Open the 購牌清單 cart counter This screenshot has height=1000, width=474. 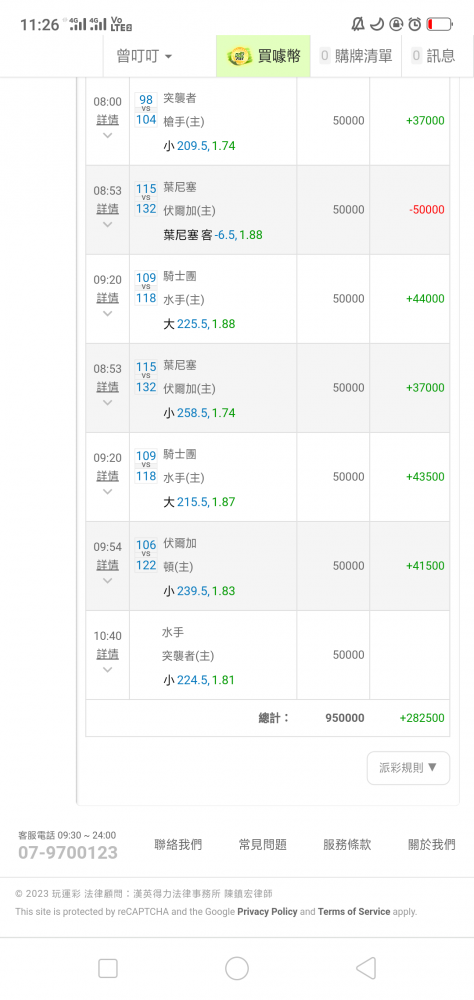[x=356, y=56]
